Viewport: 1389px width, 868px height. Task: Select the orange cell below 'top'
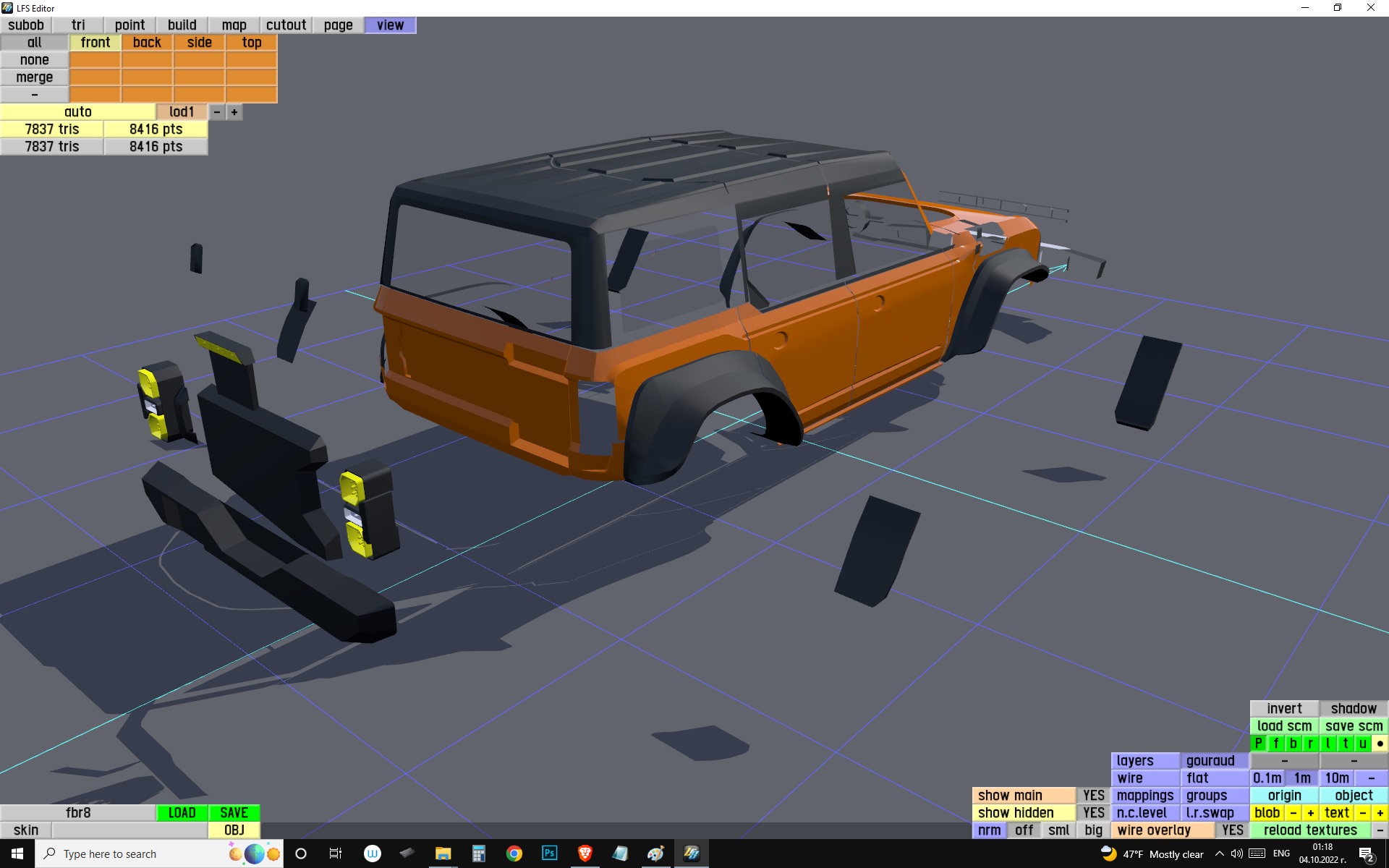pyautogui.click(x=251, y=60)
